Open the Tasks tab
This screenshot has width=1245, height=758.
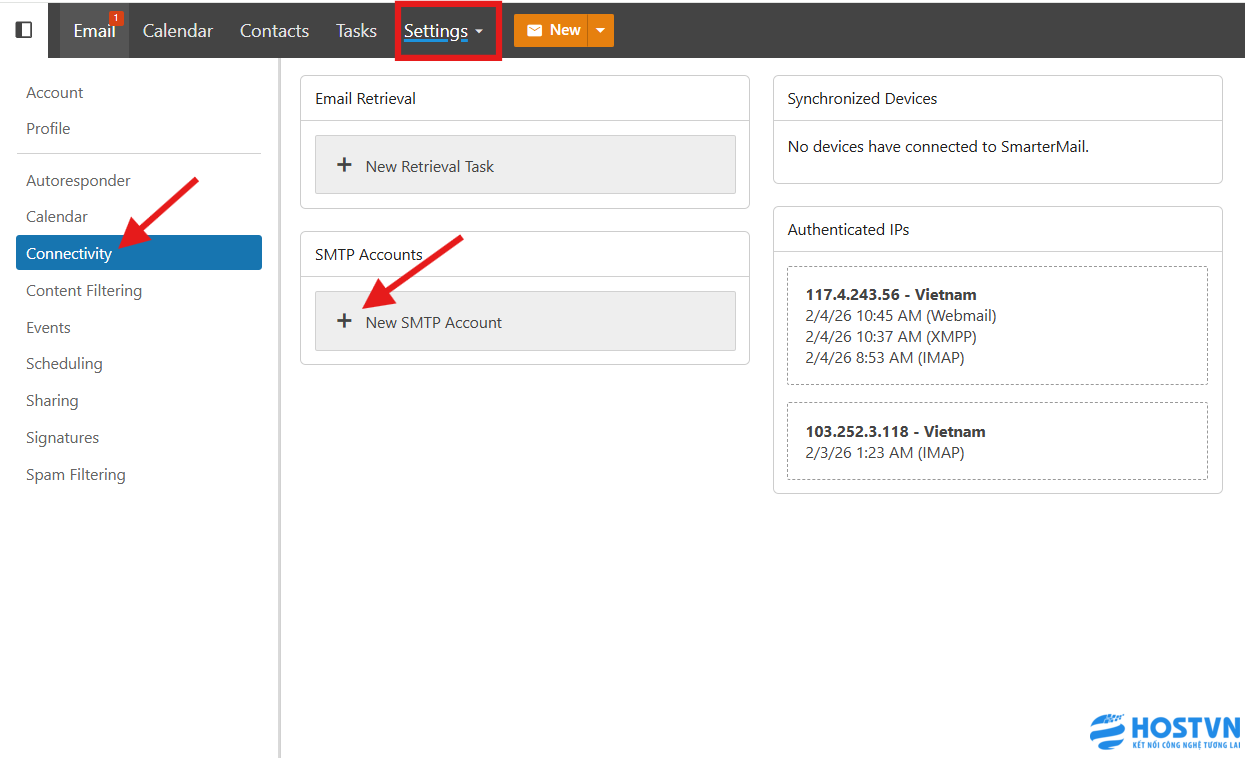point(356,31)
